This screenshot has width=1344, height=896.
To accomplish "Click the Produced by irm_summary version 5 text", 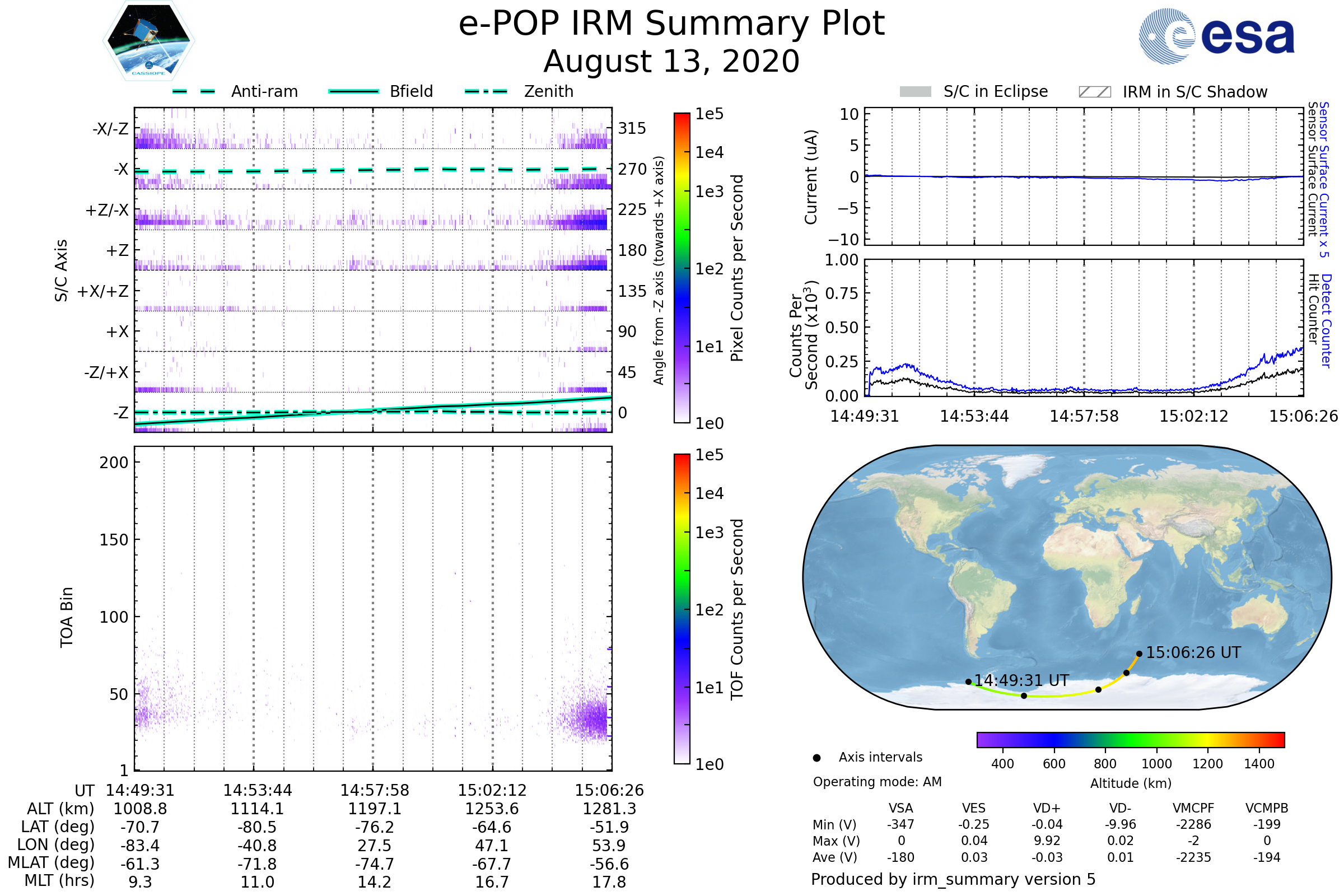I will tap(953, 879).
